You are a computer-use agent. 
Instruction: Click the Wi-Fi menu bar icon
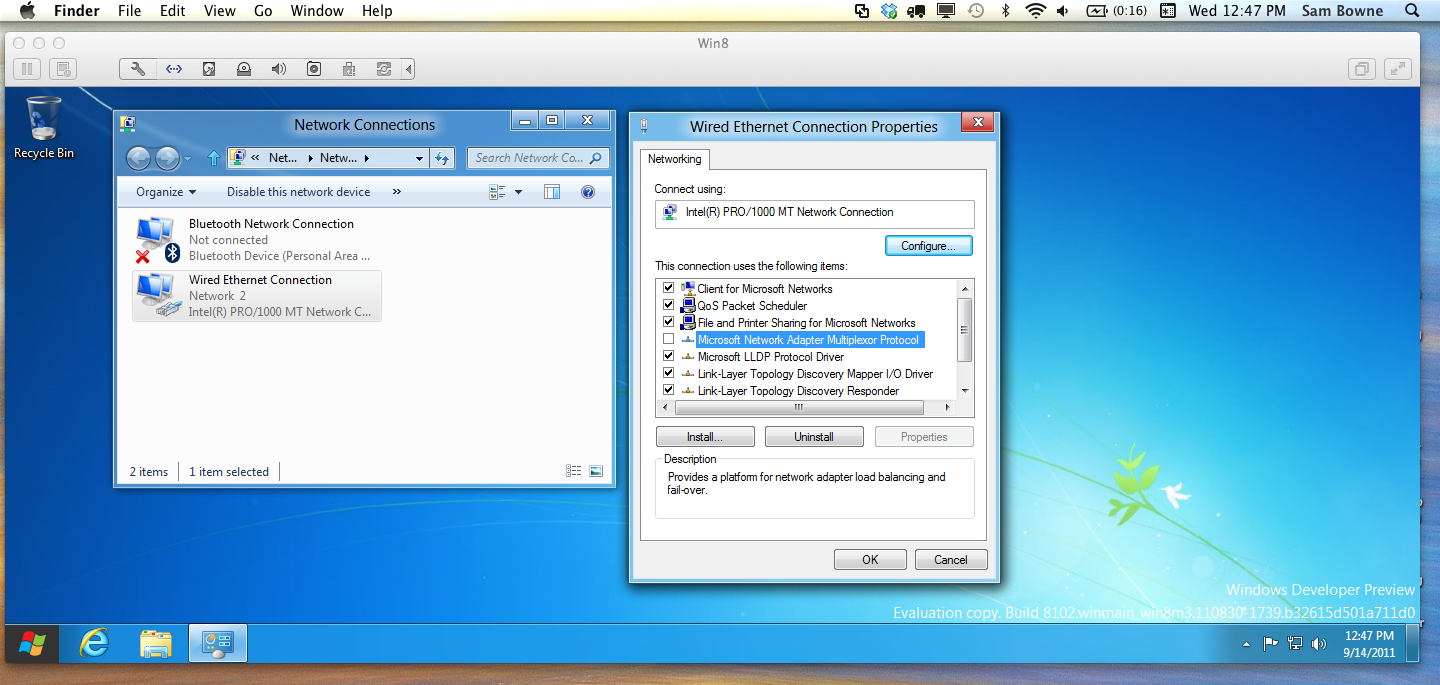click(x=1035, y=11)
